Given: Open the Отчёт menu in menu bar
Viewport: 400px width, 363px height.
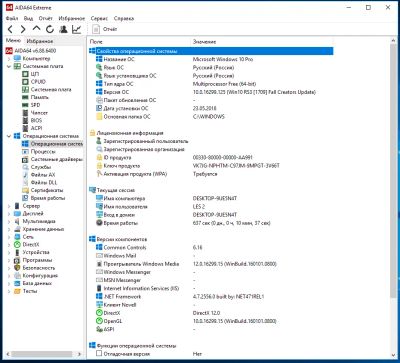Looking at the screenshot, I should [x=46, y=18].
